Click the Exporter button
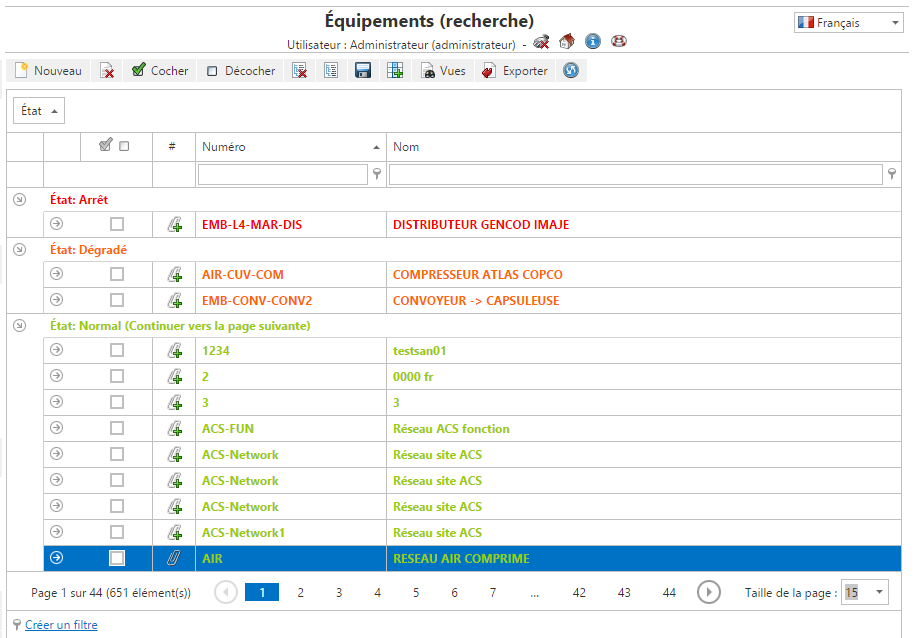The width and height of the screenshot is (915, 638). tap(515, 71)
